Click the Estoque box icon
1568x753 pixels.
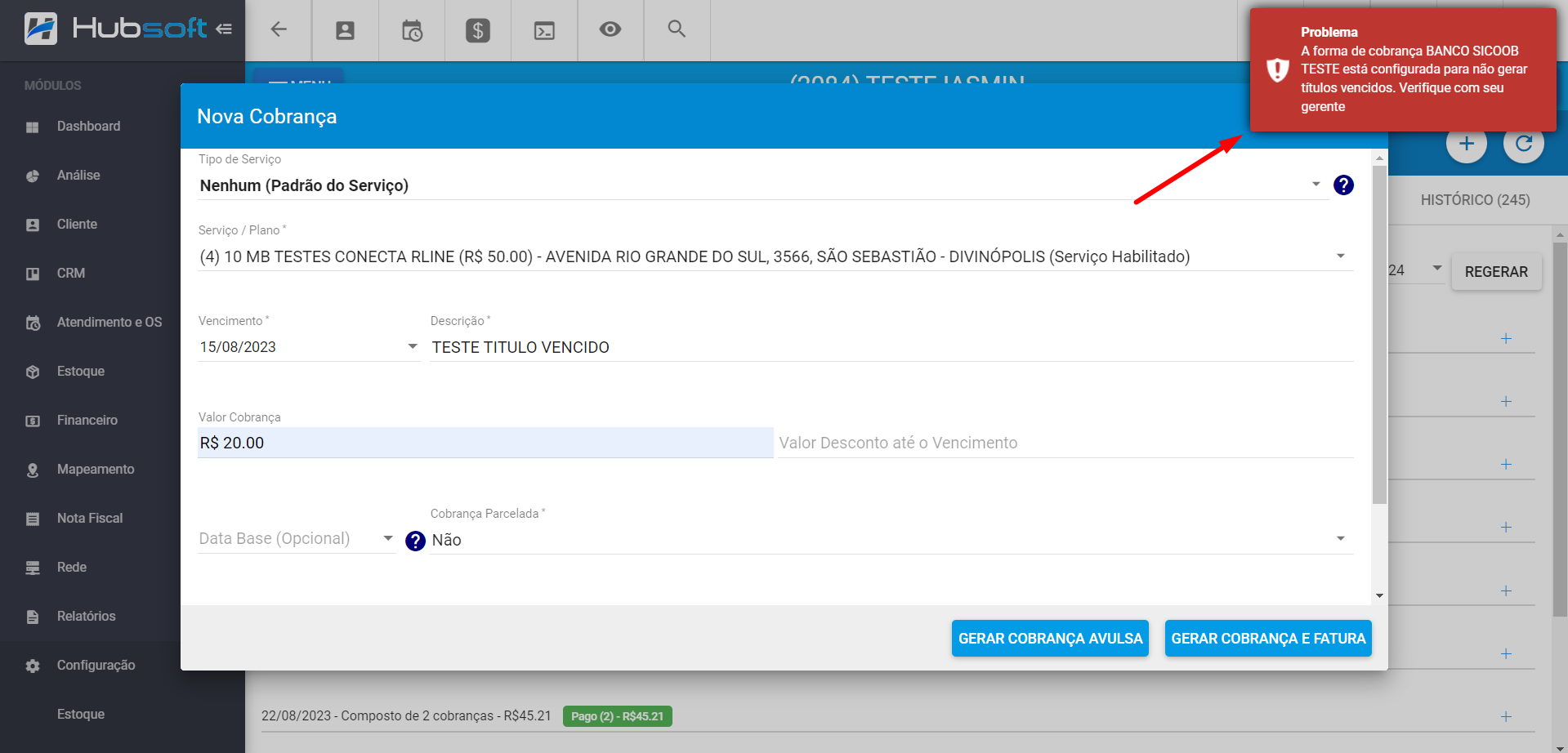pyautogui.click(x=33, y=372)
